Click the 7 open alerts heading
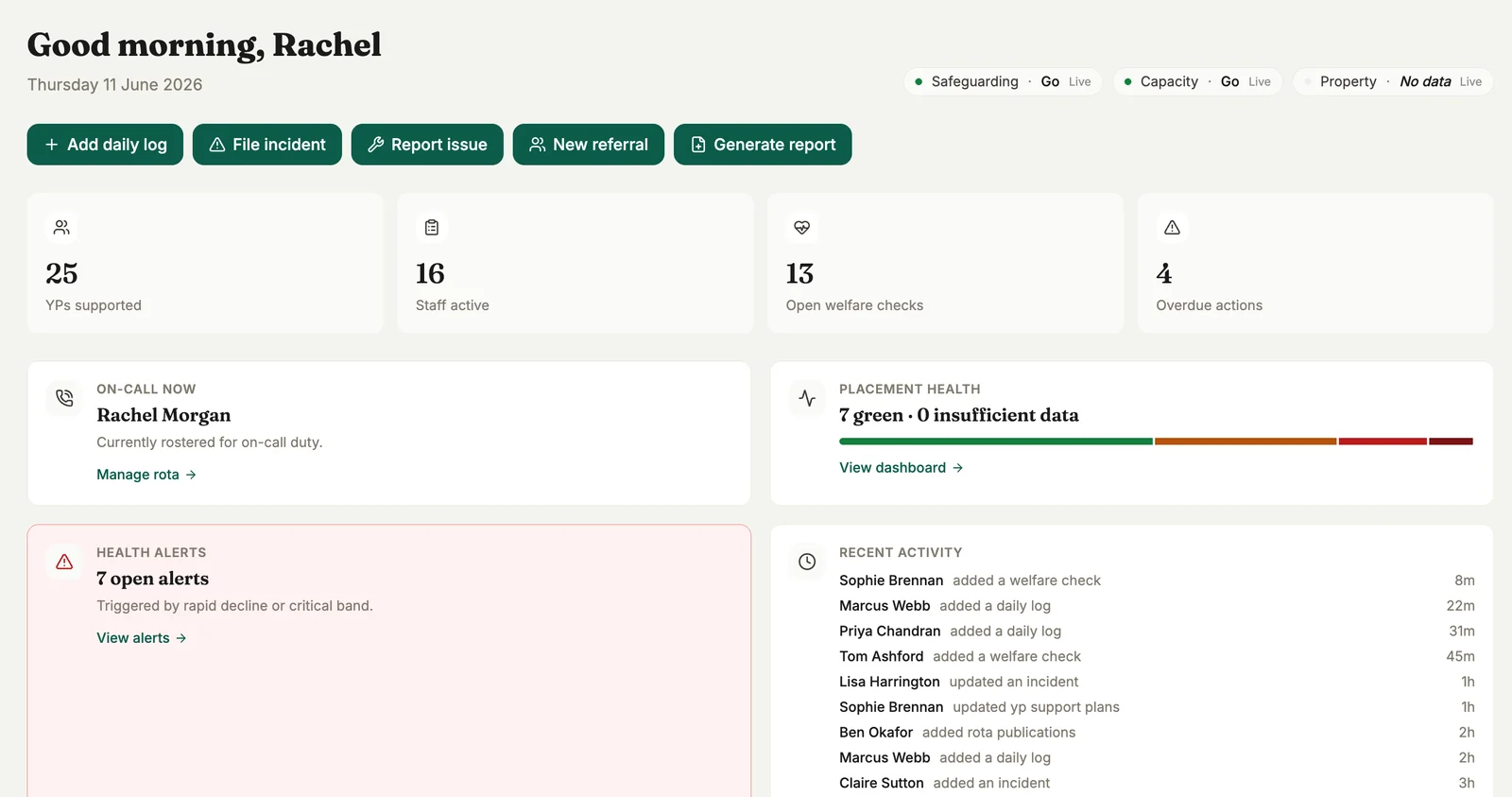 click(x=153, y=579)
